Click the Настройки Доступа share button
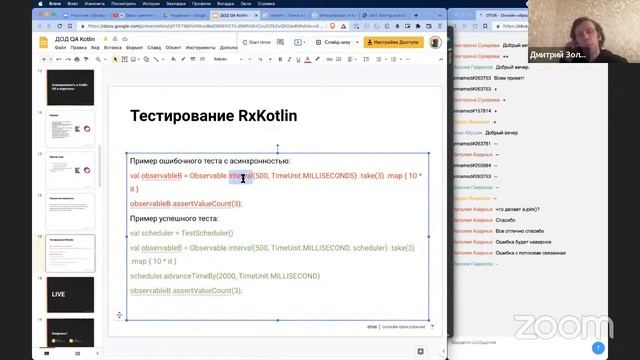Screen dimensions: 640x360 point(393,42)
